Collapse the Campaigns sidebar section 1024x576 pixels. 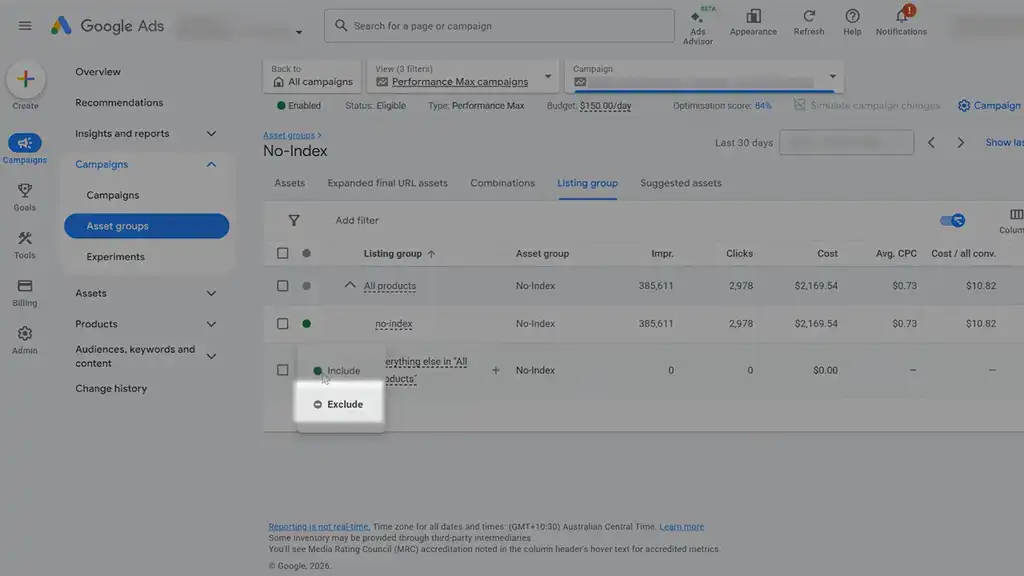coord(211,165)
